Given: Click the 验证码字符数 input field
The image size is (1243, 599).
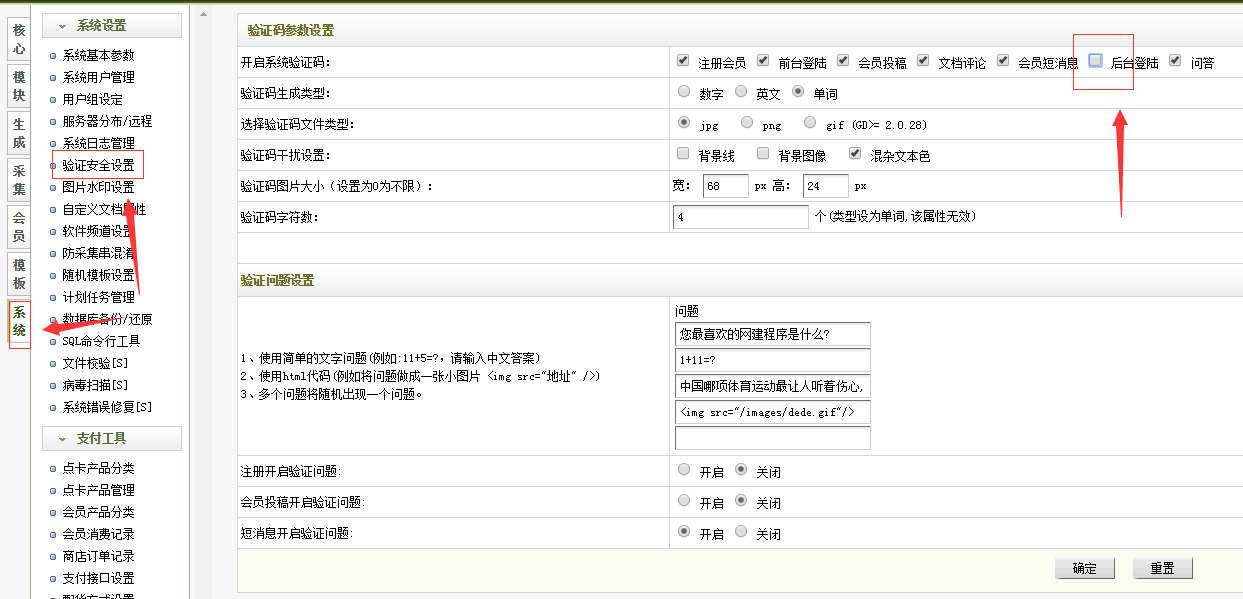Looking at the screenshot, I should click(741, 217).
